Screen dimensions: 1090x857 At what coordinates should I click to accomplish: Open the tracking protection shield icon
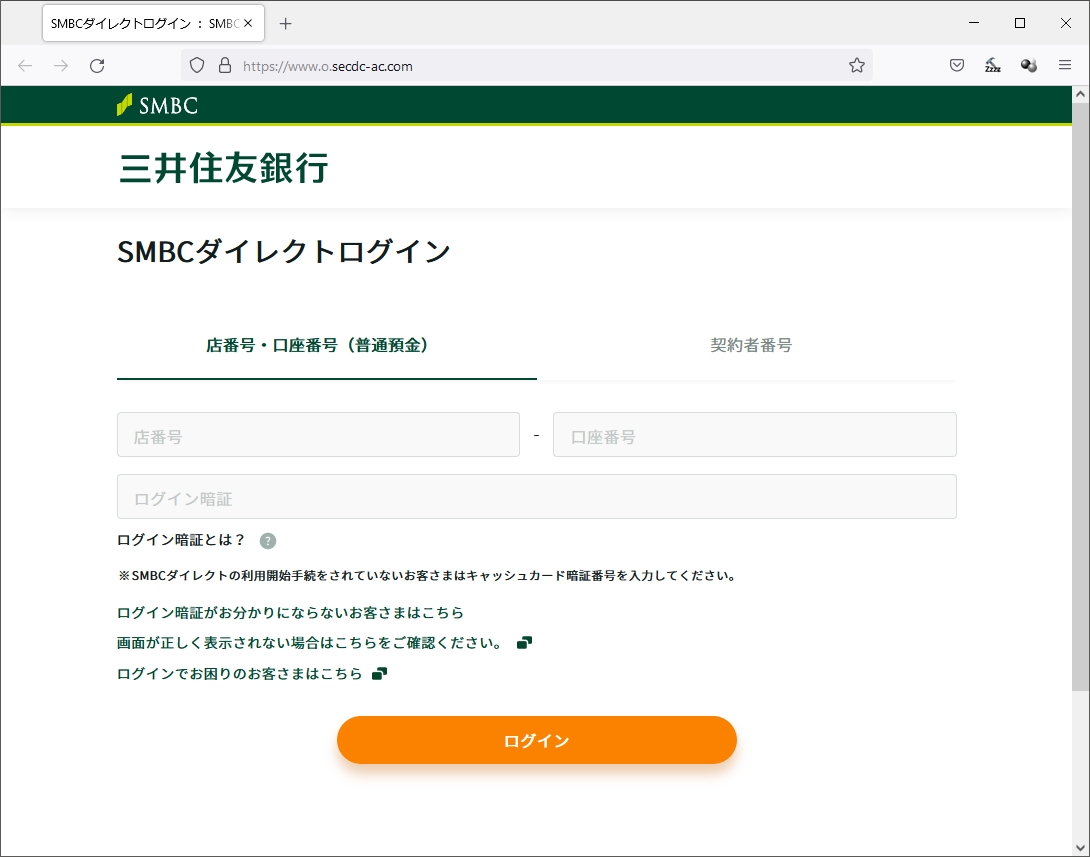tap(197, 65)
